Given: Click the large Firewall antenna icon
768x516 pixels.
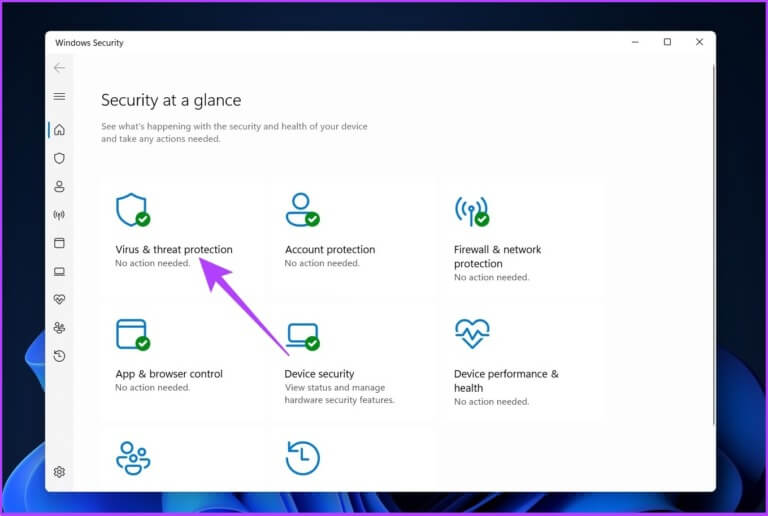Looking at the screenshot, I should [x=472, y=211].
